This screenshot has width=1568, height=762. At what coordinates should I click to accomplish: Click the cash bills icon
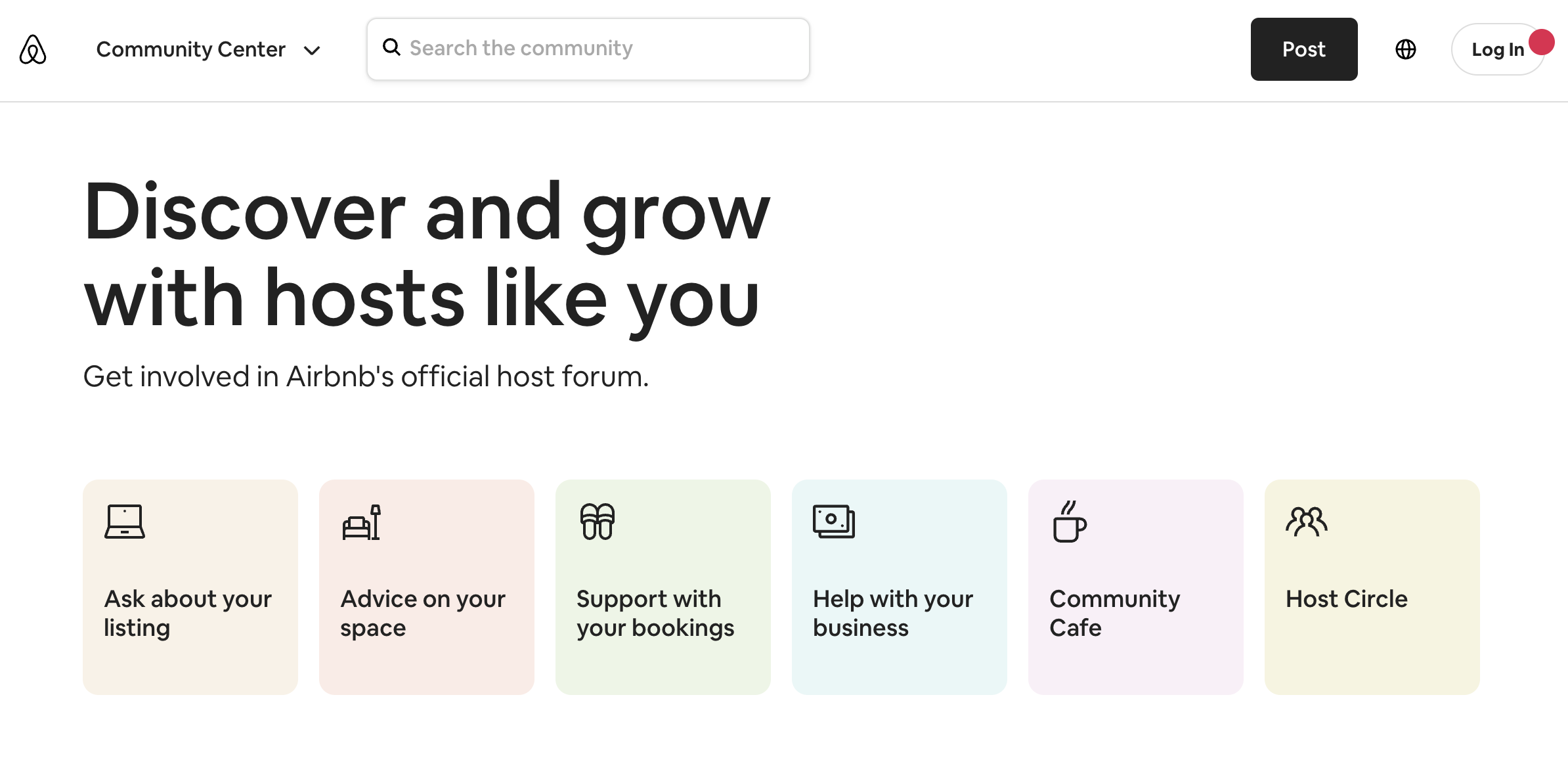(x=834, y=522)
